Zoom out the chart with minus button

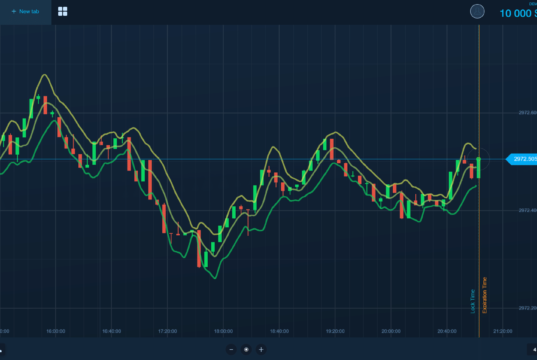231,349
